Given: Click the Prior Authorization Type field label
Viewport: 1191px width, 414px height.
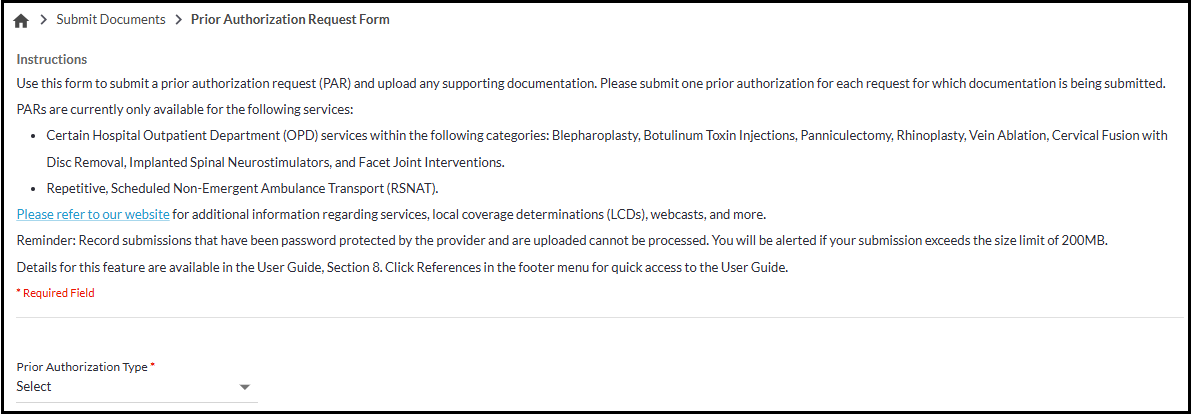Looking at the screenshot, I should coord(82,367).
